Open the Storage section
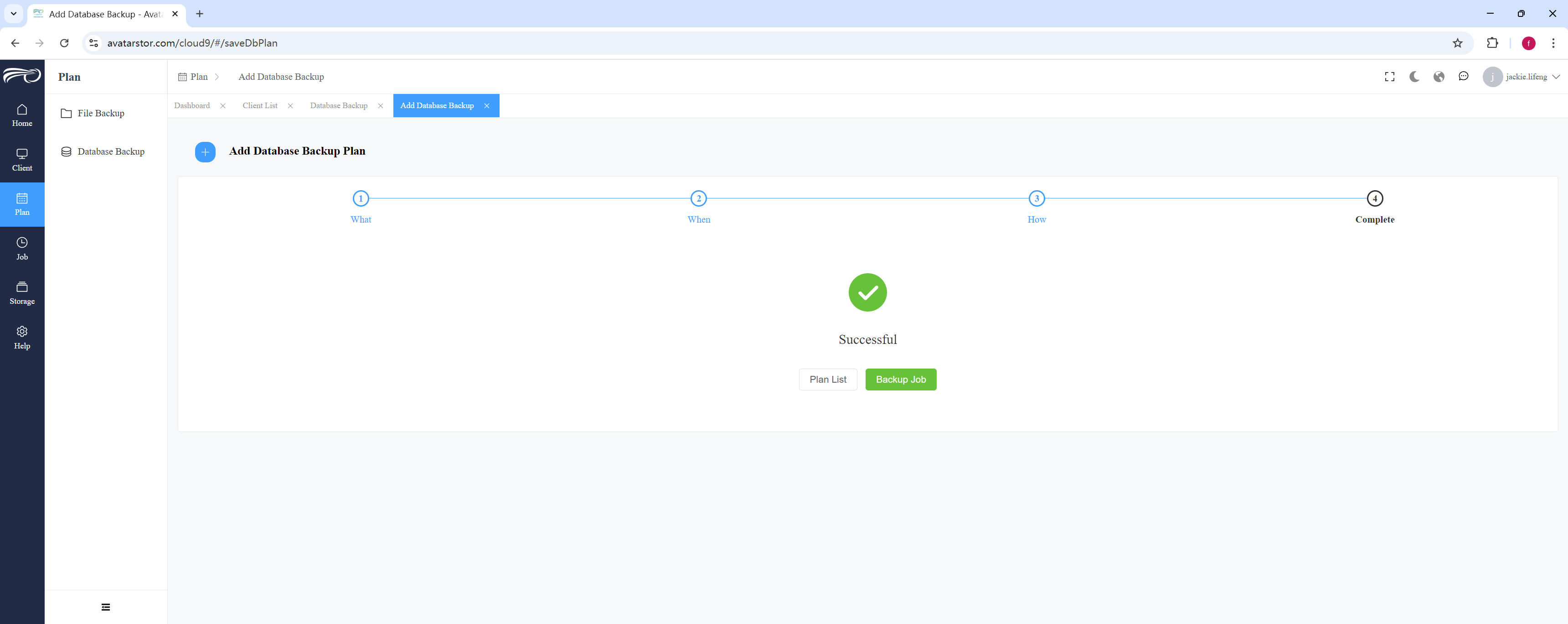Screen dimensions: 1568x624 [22, 293]
